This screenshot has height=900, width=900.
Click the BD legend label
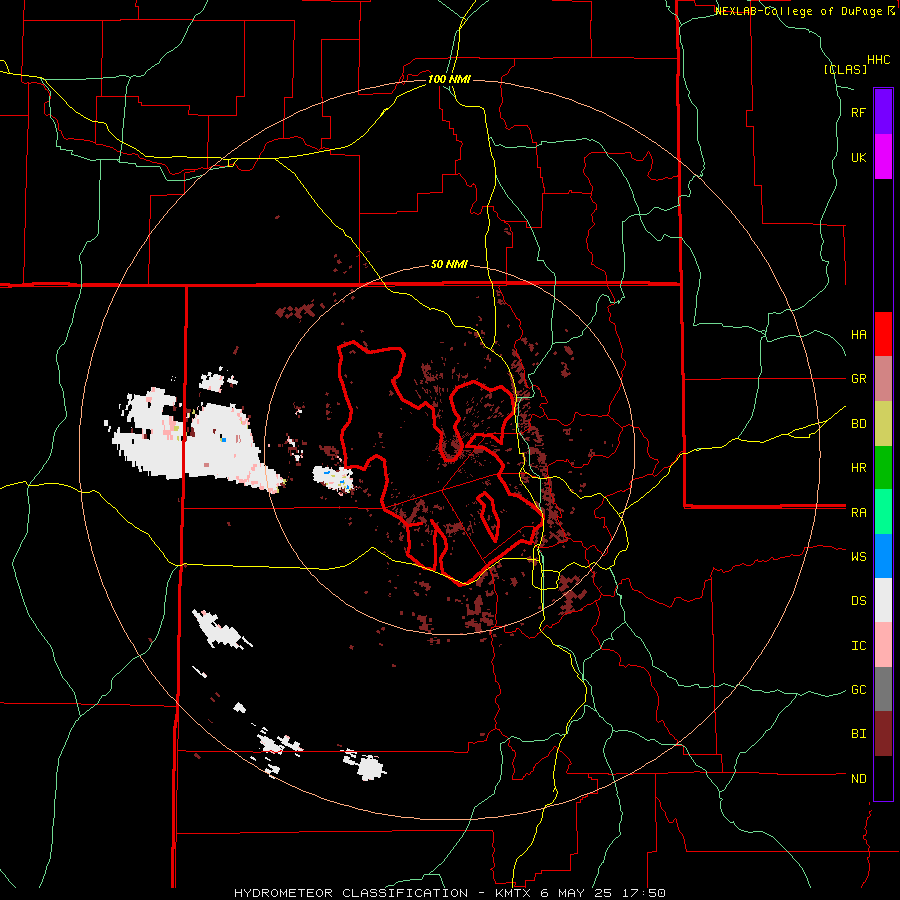tap(858, 424)
